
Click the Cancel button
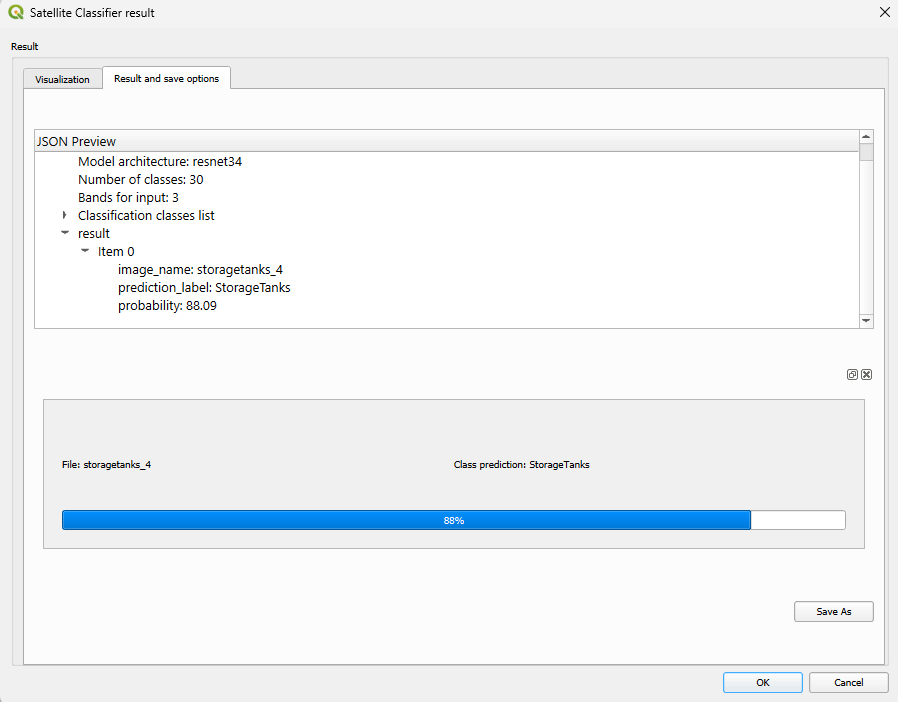[848, 682]
